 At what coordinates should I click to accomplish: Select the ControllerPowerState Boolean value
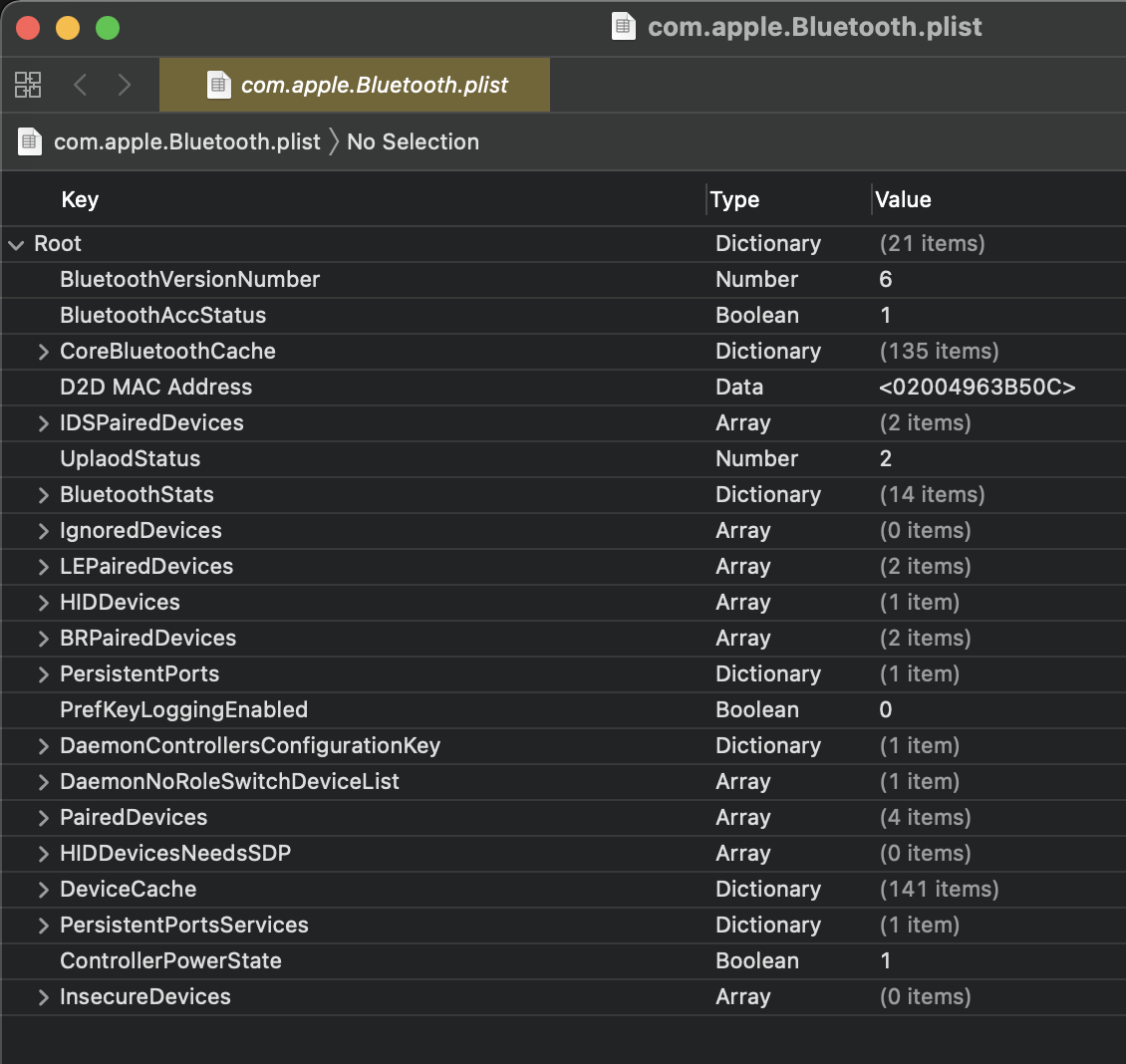click(x=885, y=961)
